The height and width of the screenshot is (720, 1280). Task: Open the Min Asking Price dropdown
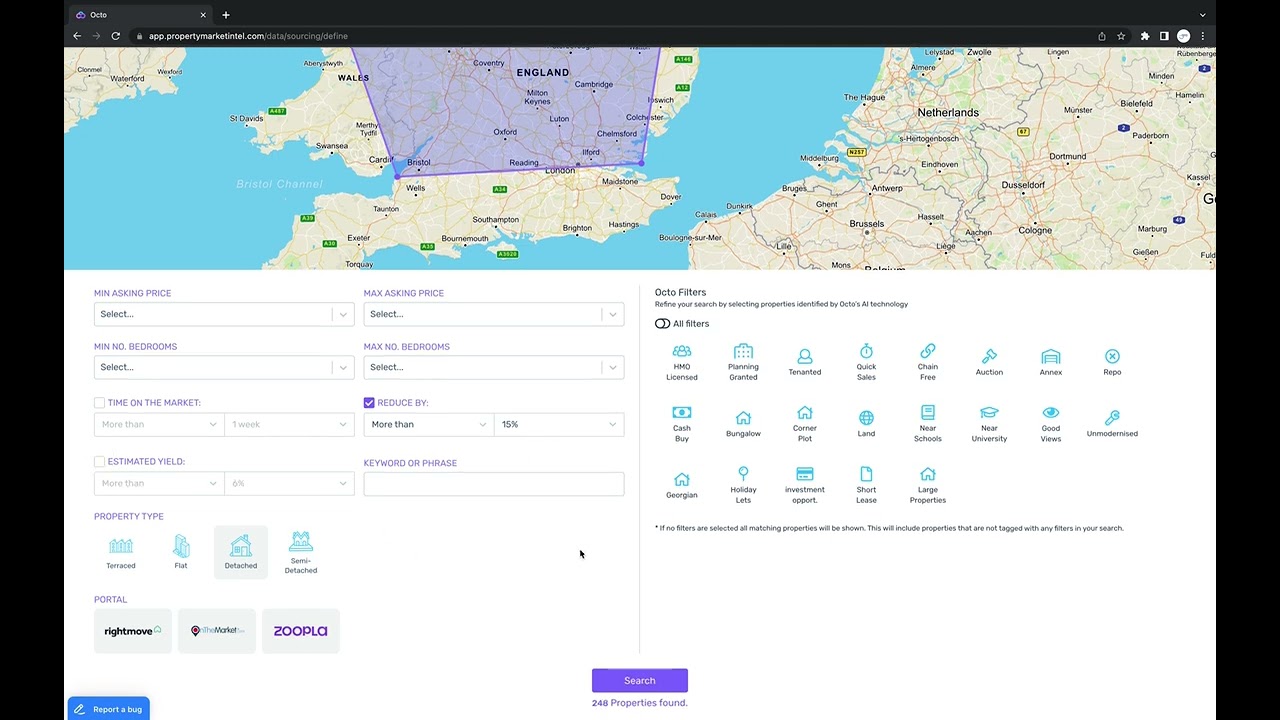click(224, 314)
